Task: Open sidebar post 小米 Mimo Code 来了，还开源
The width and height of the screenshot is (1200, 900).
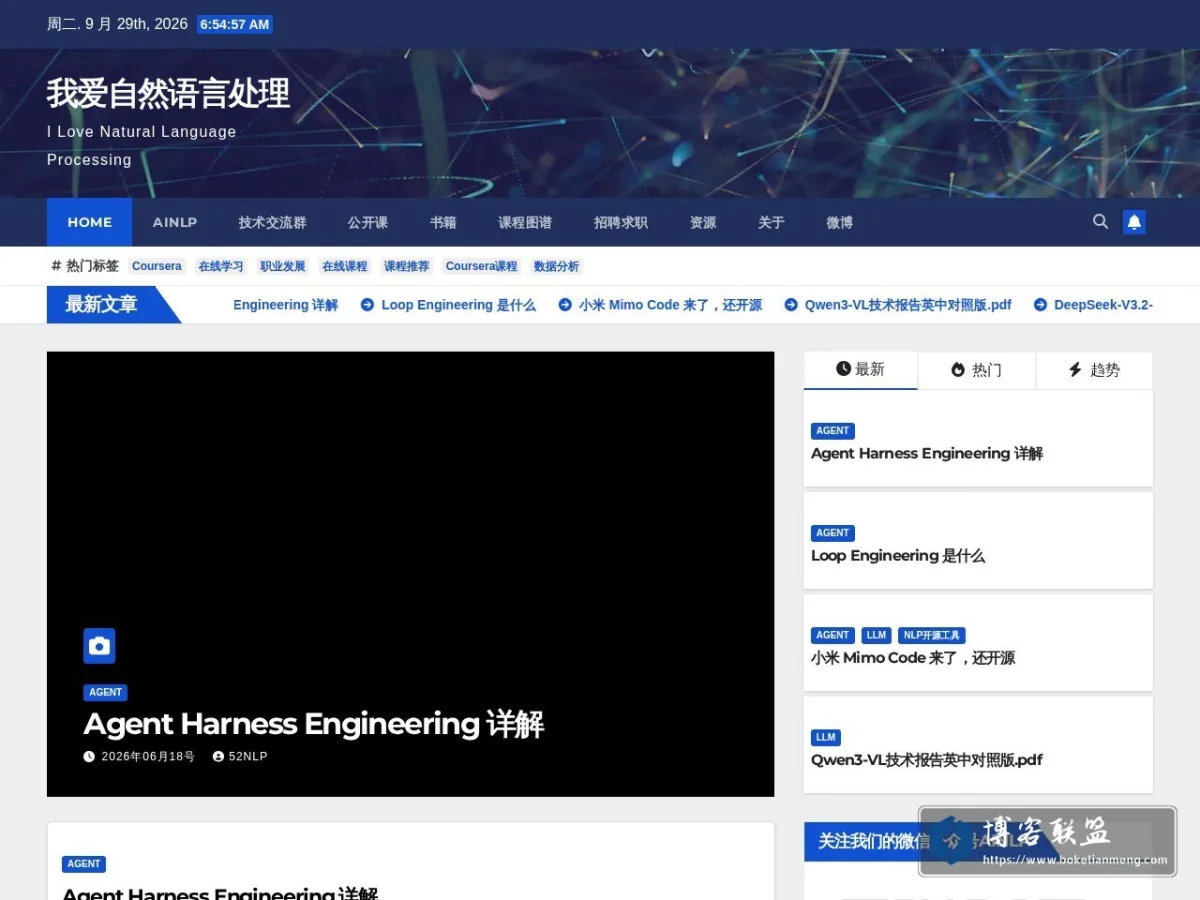Action: tap(913, 658)
